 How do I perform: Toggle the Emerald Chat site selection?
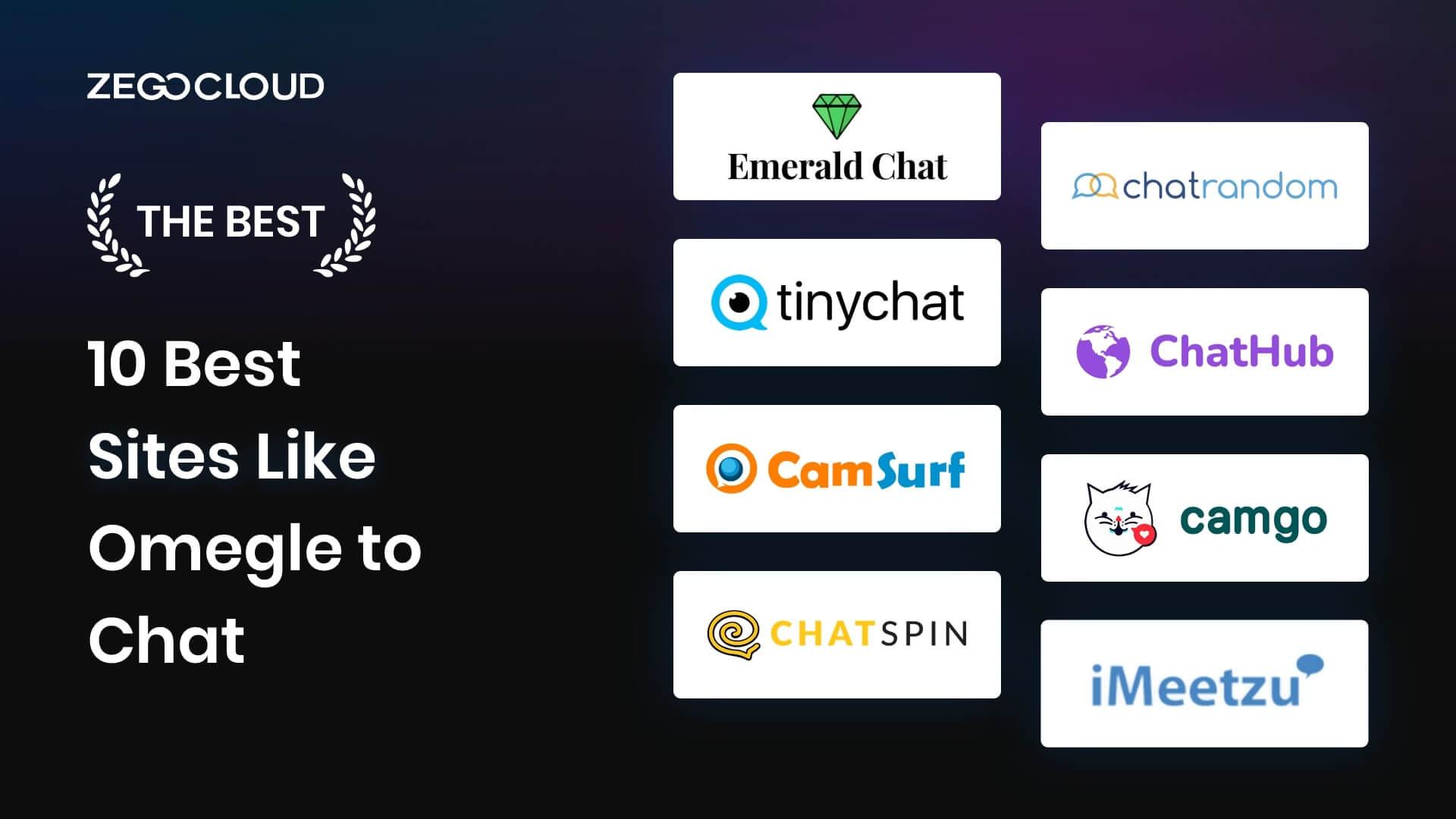(x=837, y=135)
